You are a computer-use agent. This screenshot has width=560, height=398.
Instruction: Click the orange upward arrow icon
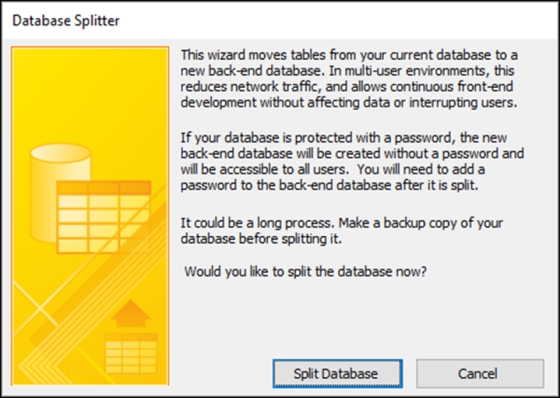[x=131, y=313]
